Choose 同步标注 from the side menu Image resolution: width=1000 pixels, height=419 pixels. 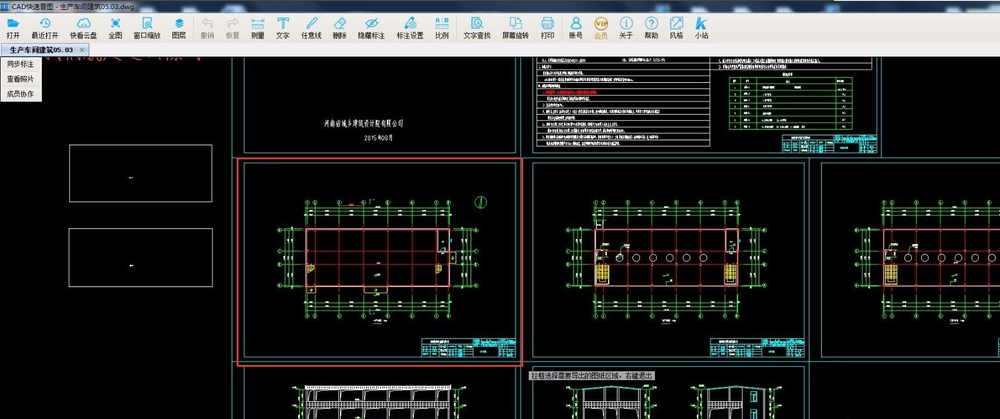[x=20, y=64]
